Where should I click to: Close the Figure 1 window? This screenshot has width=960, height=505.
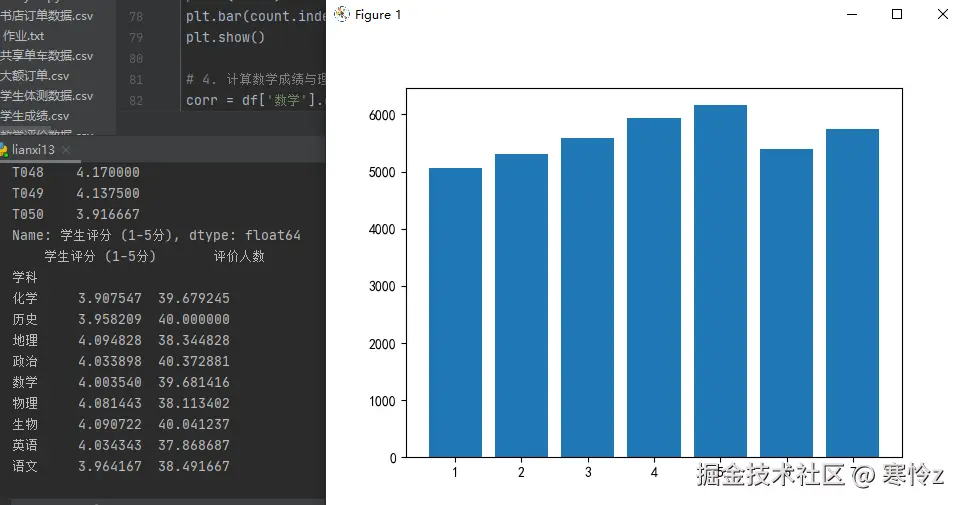pyautogui.click(x=943, y=14)
